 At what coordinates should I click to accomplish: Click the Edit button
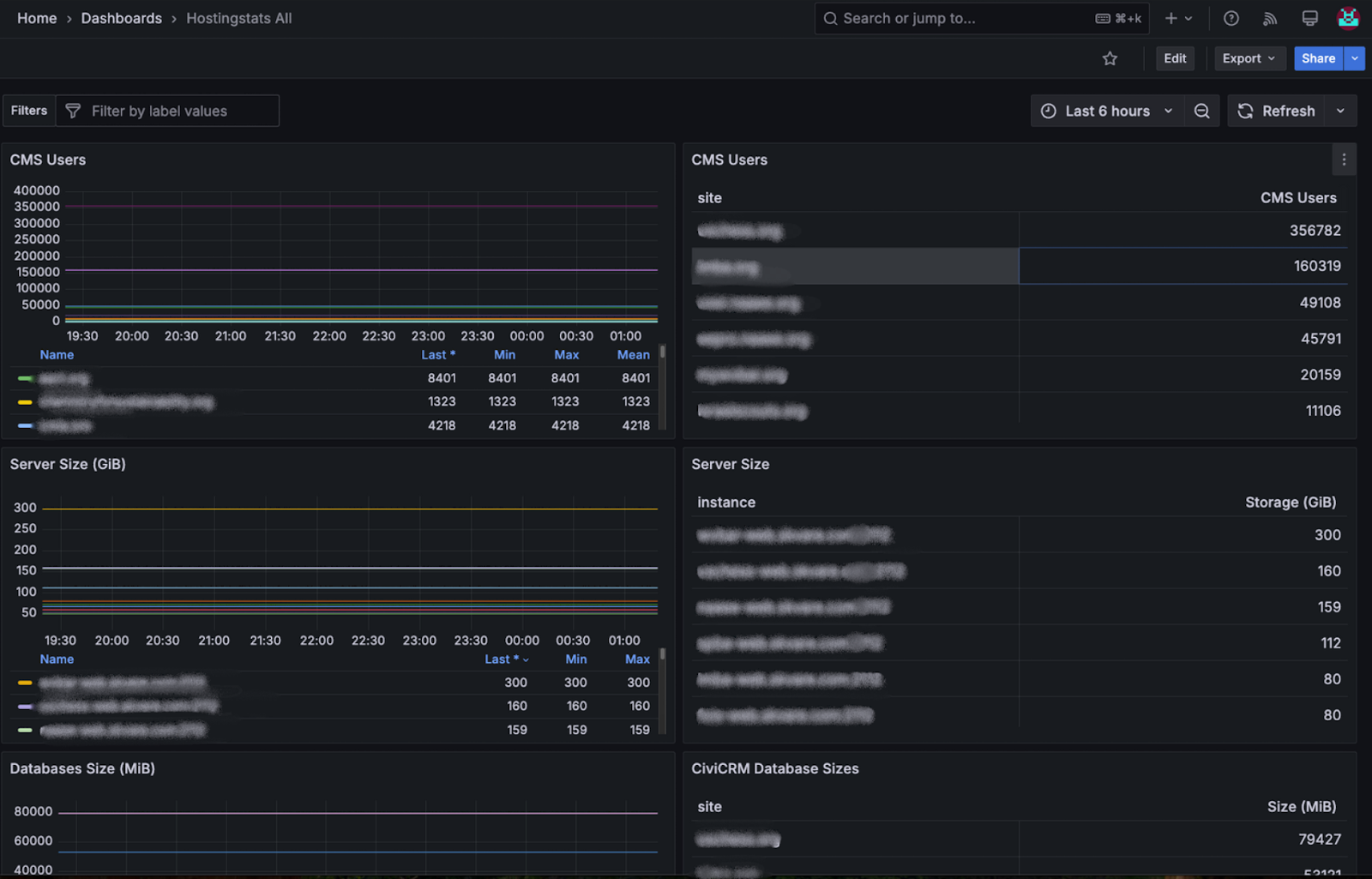coord(1175,58)
